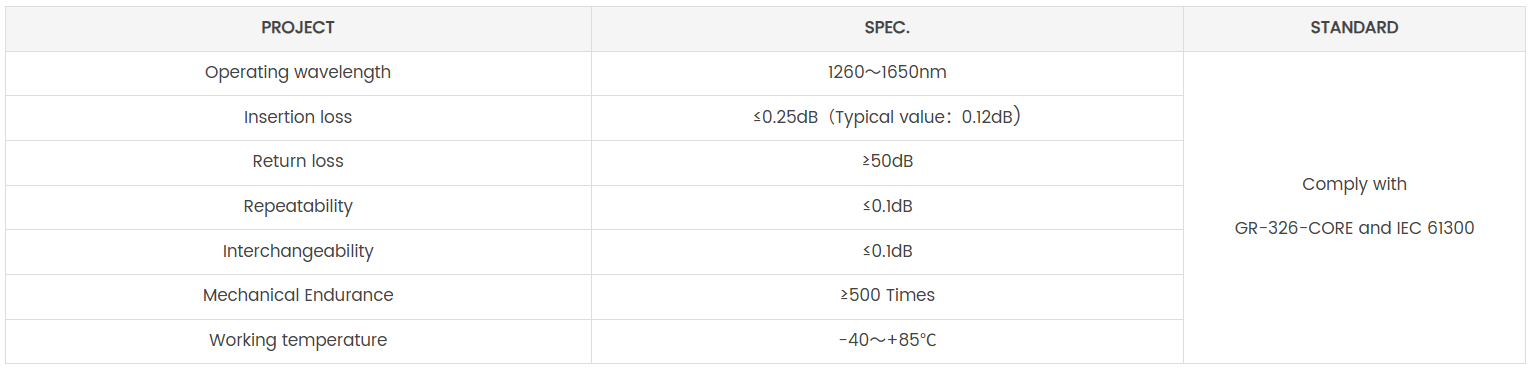Select the 1260~1650nm value cell
1532x369 pixels.
887,73
